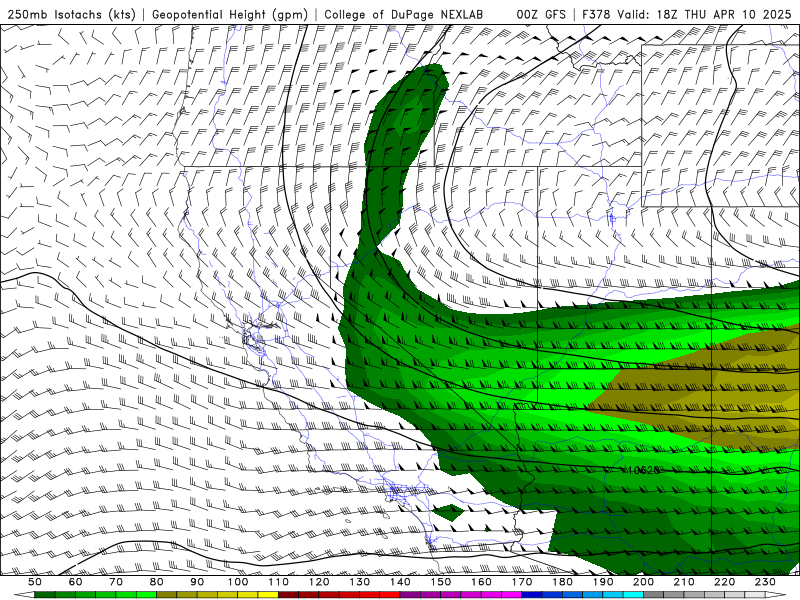Click the 160 value on the color scale
The height and width of the screenshot is (600, 800).
tap(481, 582)
